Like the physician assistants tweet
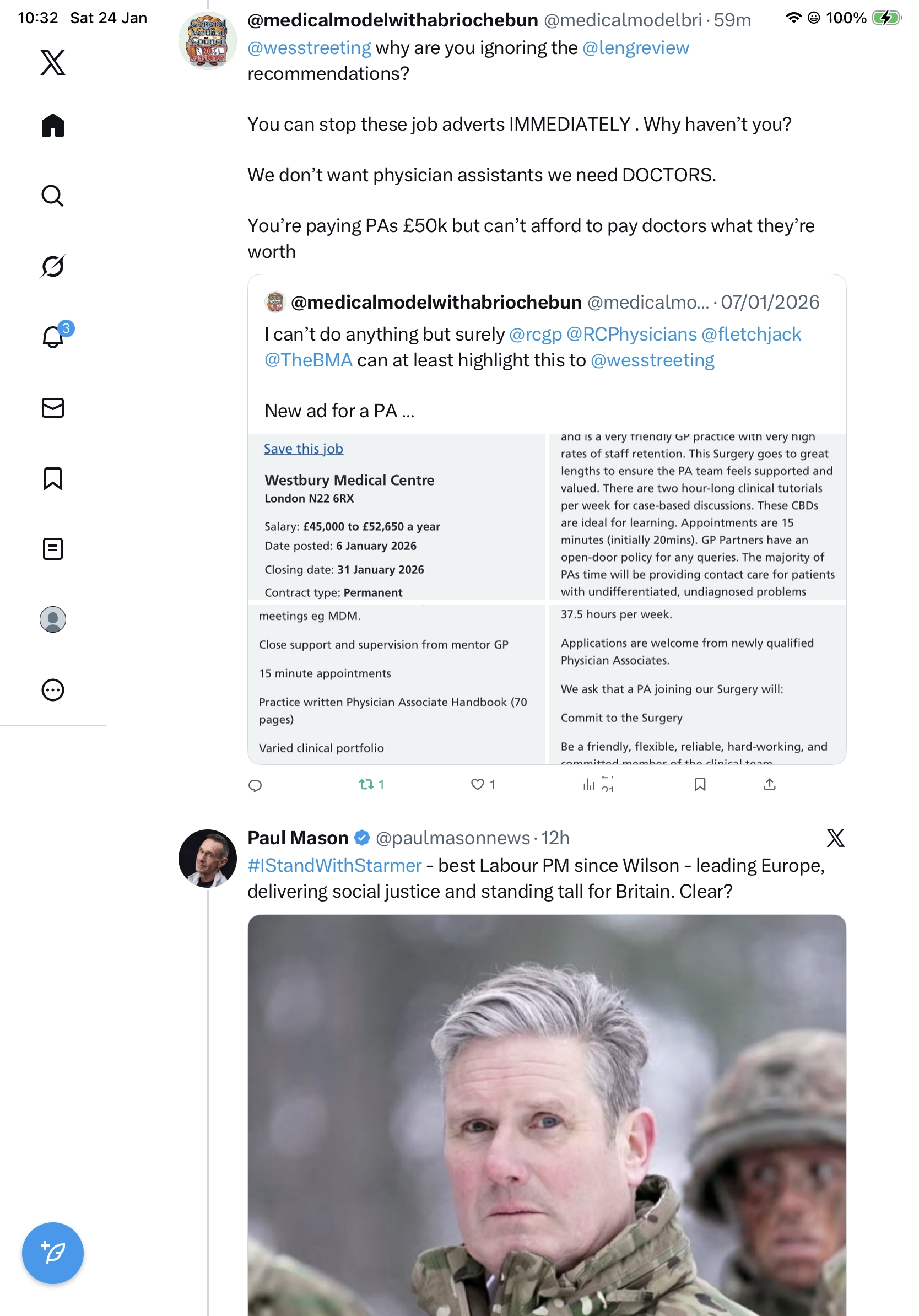 point(477,784)
